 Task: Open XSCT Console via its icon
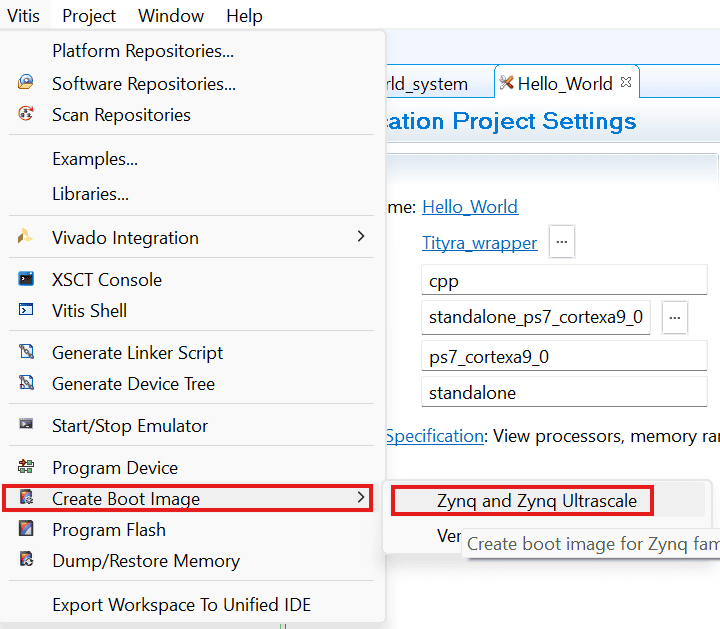pyautogui.click(x=26, y=280)
